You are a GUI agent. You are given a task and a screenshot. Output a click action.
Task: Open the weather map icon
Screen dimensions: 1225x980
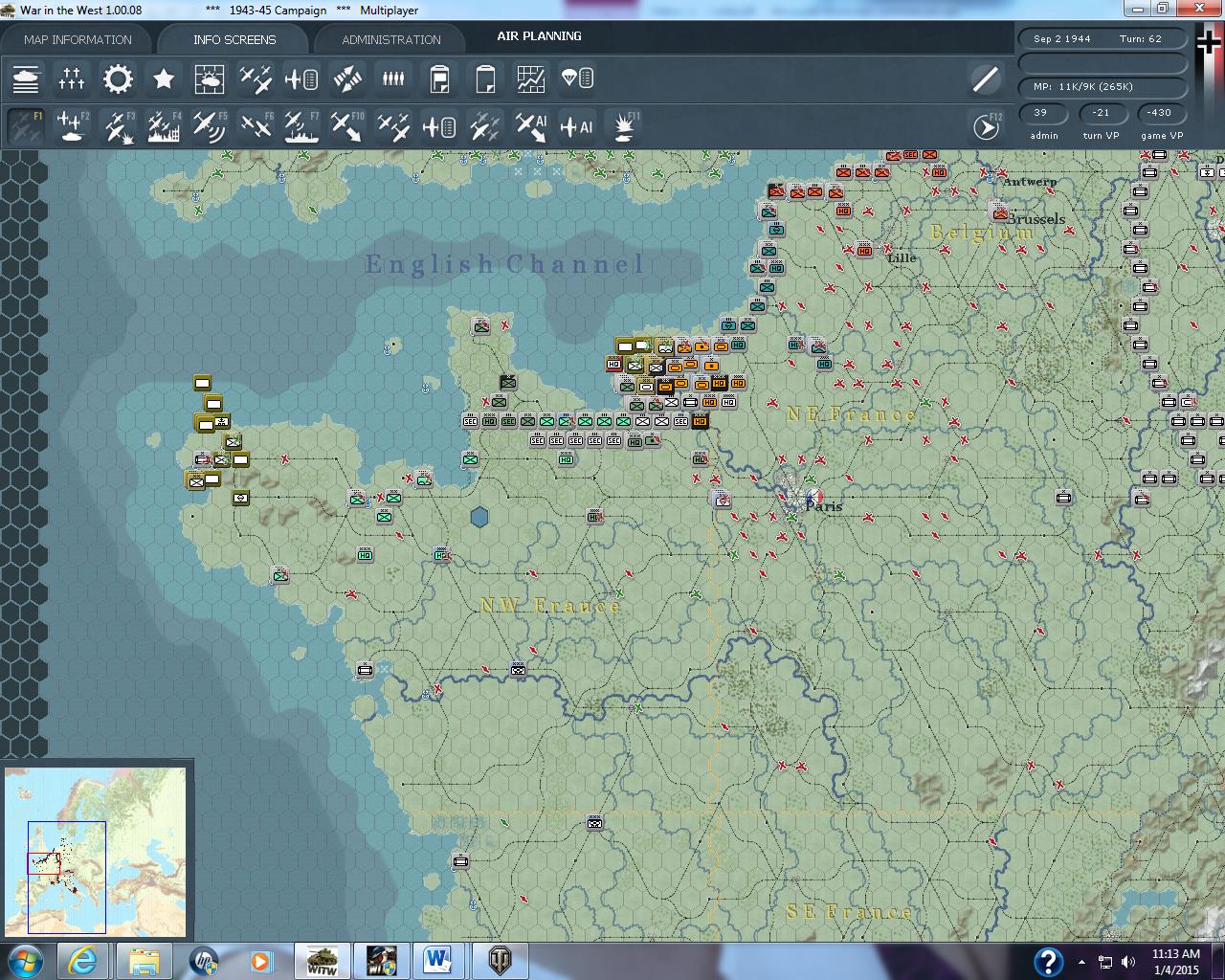[210, 78]
